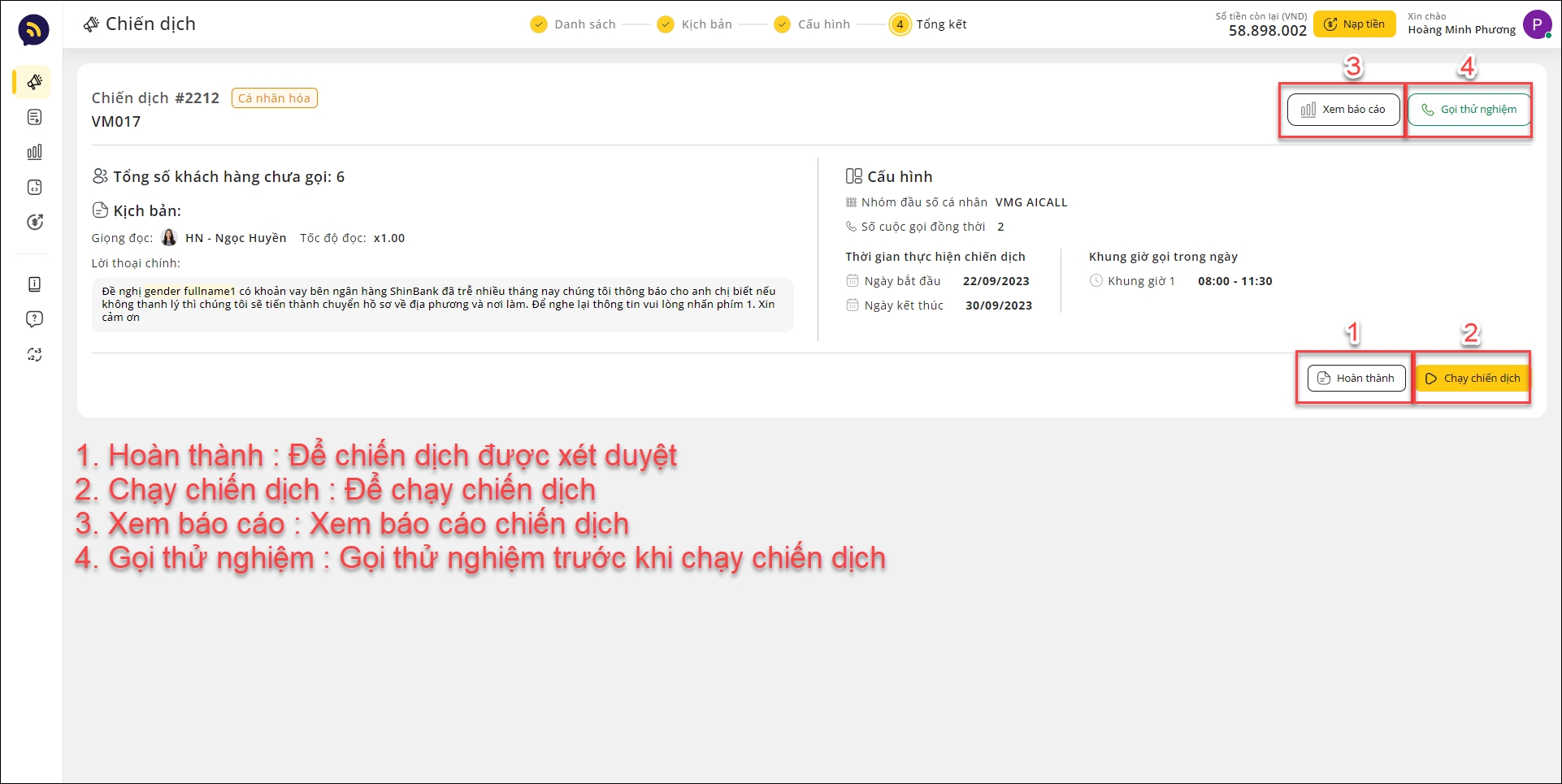
Task: Open the campaign megaphone sidebar icon
Action: point(34,82)
